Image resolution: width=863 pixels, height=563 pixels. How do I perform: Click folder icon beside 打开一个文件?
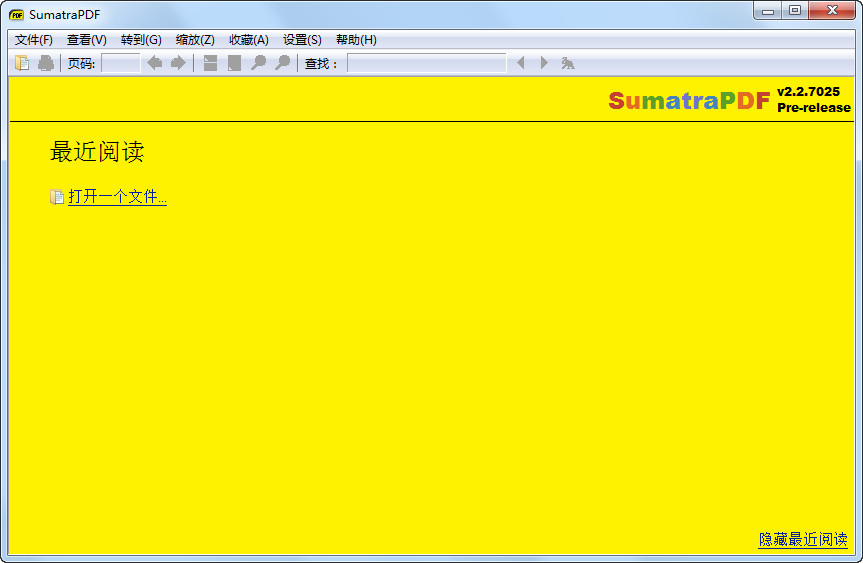[57, 197]
